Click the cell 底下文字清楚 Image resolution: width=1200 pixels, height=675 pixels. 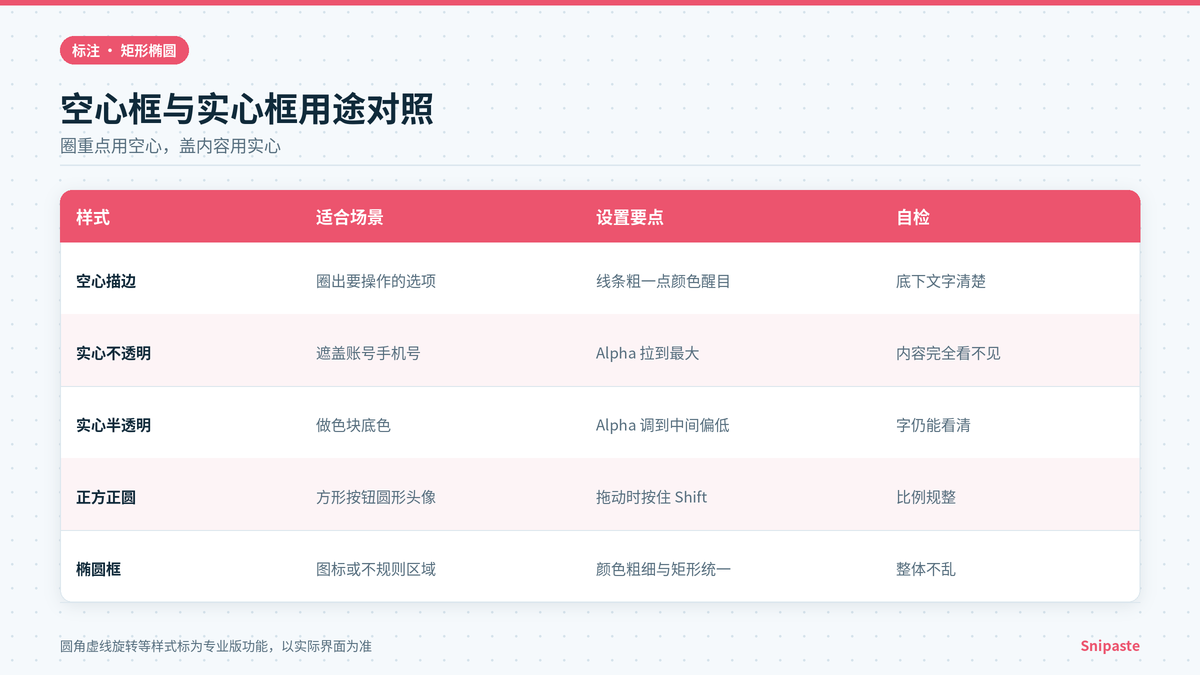(941, 281)
